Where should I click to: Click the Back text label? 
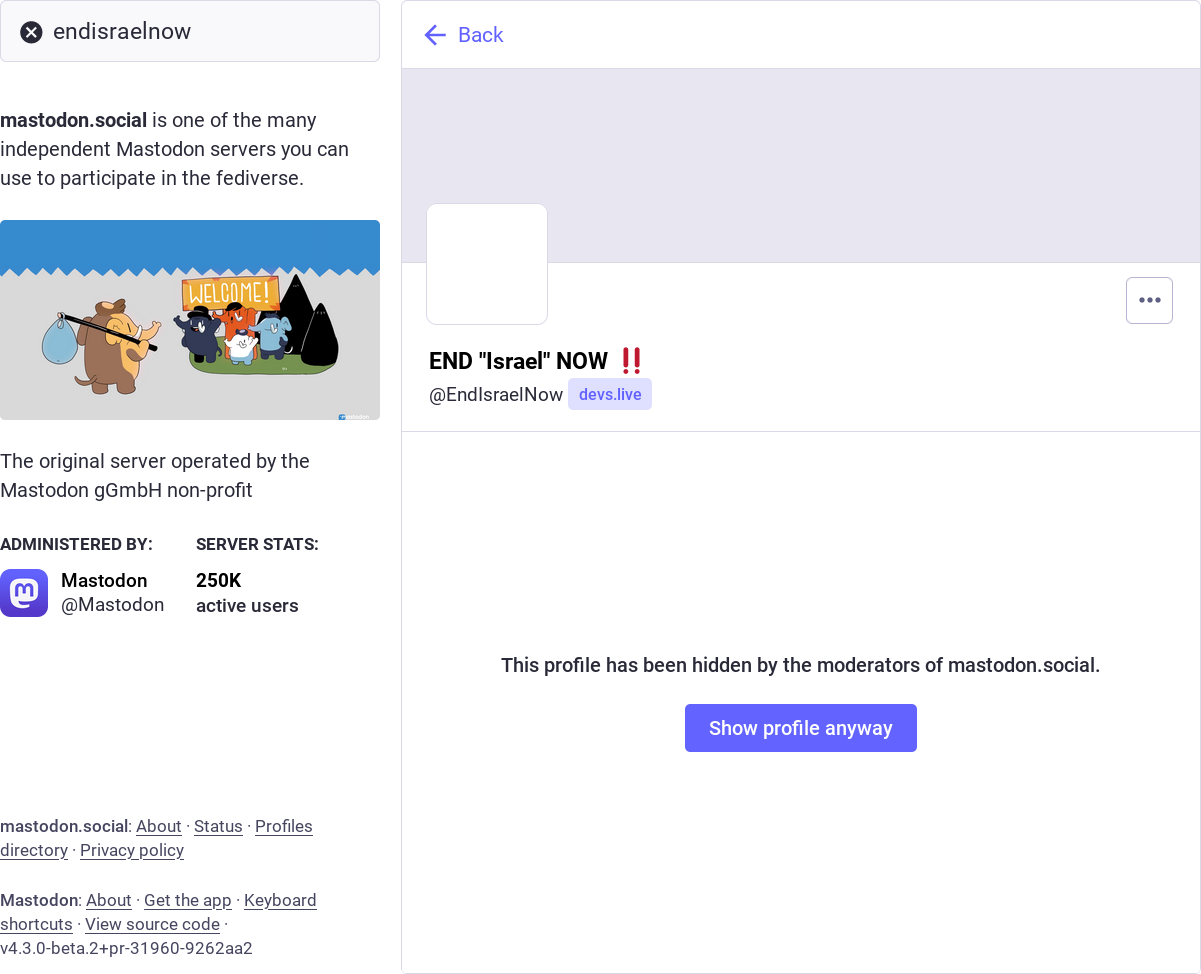coord(481,35)
